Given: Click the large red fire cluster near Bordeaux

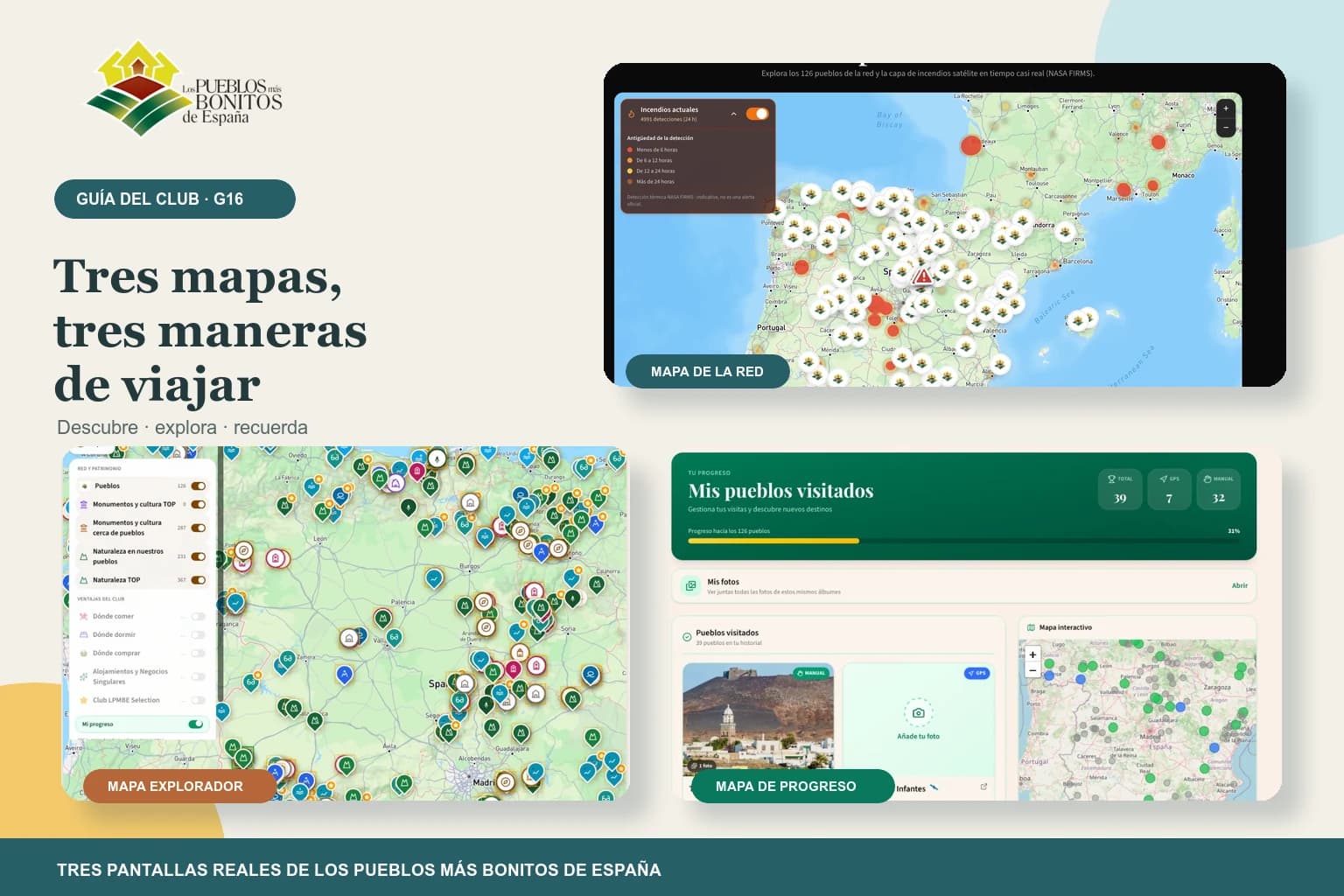Looking at the screenshot, I should pos(971,145).
